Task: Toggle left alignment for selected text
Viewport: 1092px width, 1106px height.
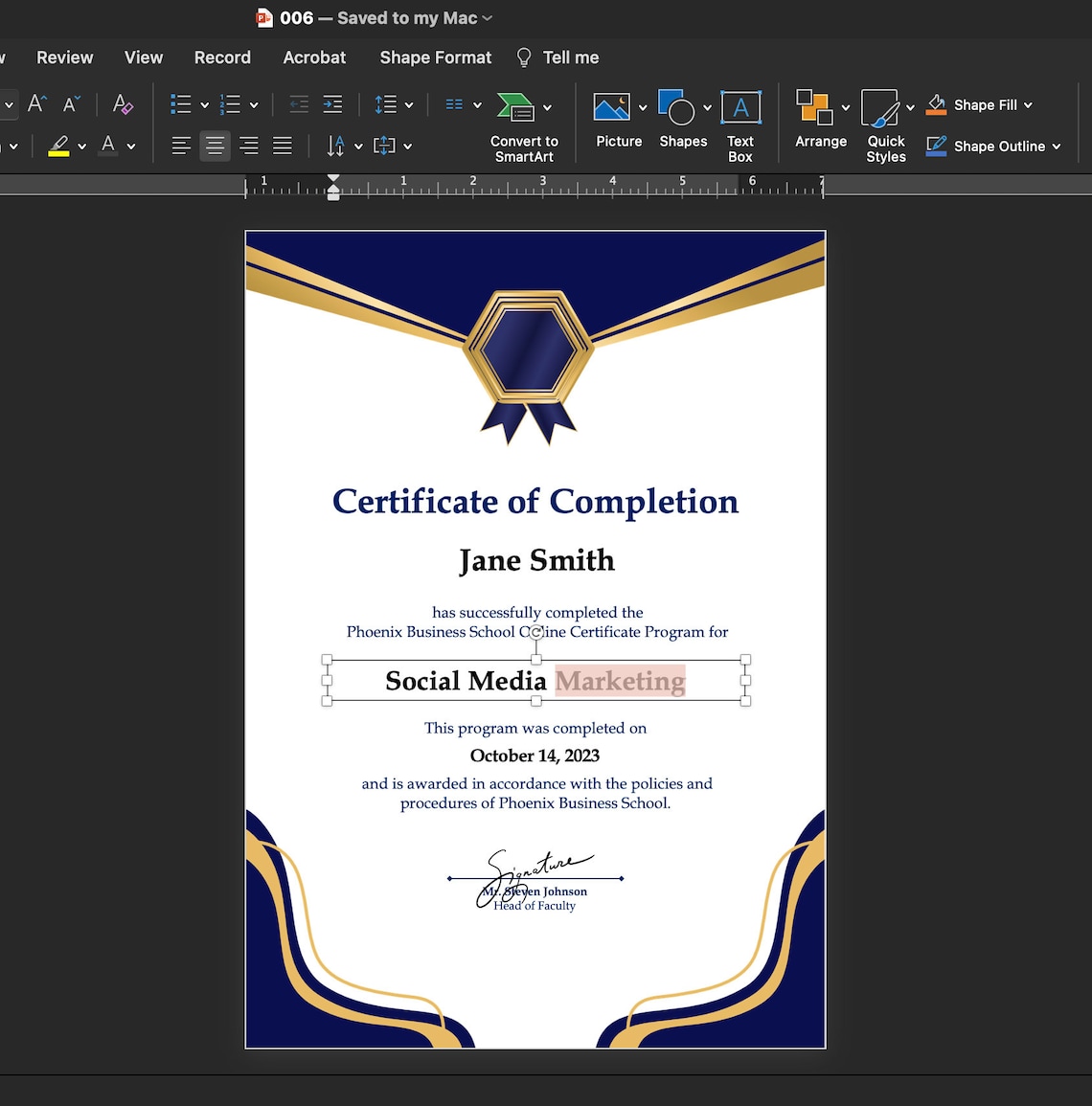Action: pos(181,146)
